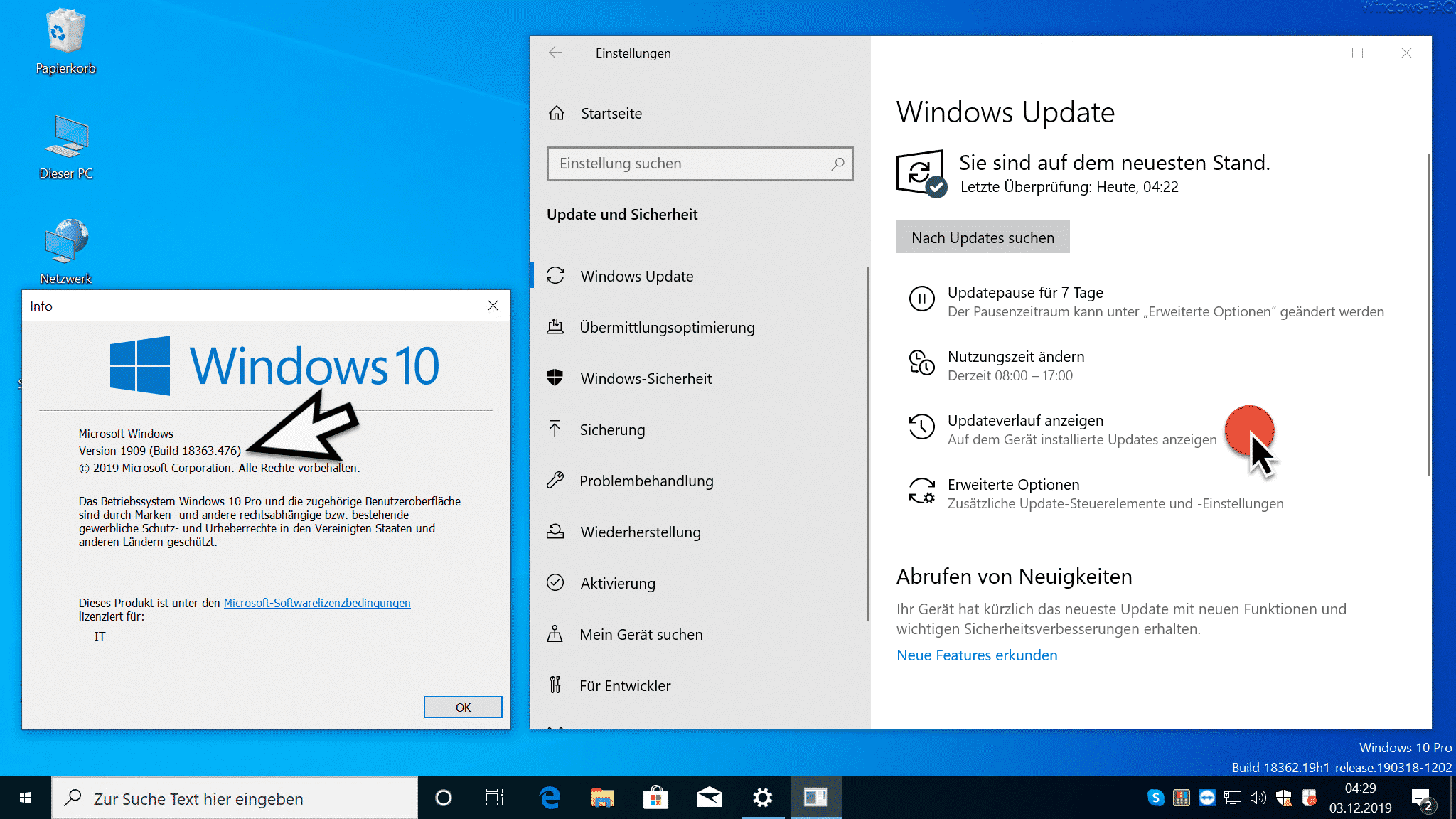Select Aktivierung in sidebar
Image resolution: width=1456 pixels, height=819 pixels.
pyautogui.click(x=700, y=583)
